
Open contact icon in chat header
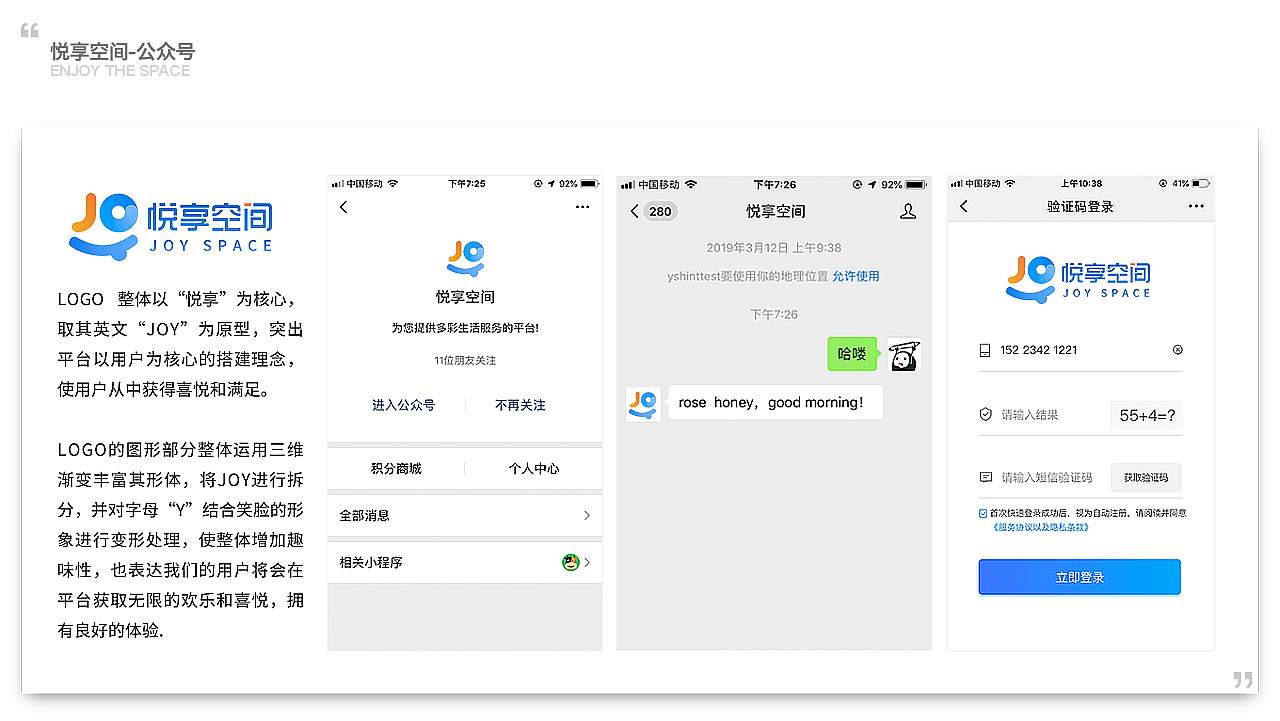(908, 211)
